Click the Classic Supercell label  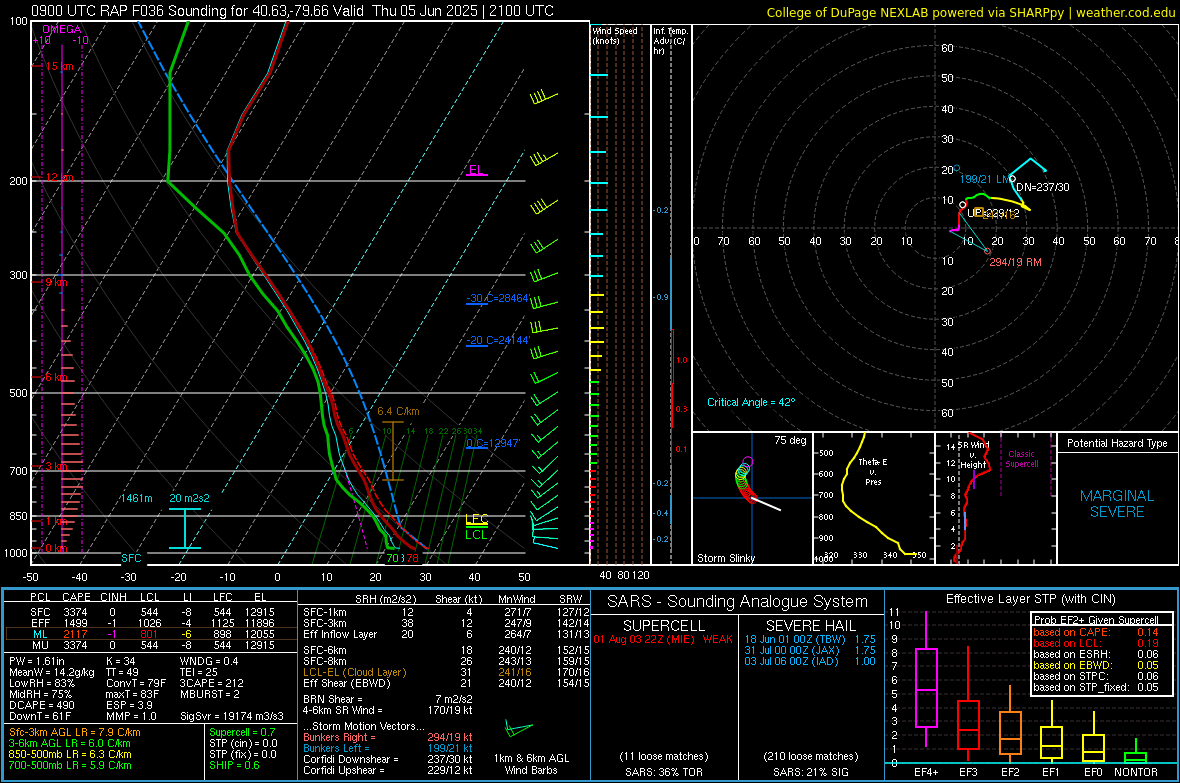(x=1021, y=459)
